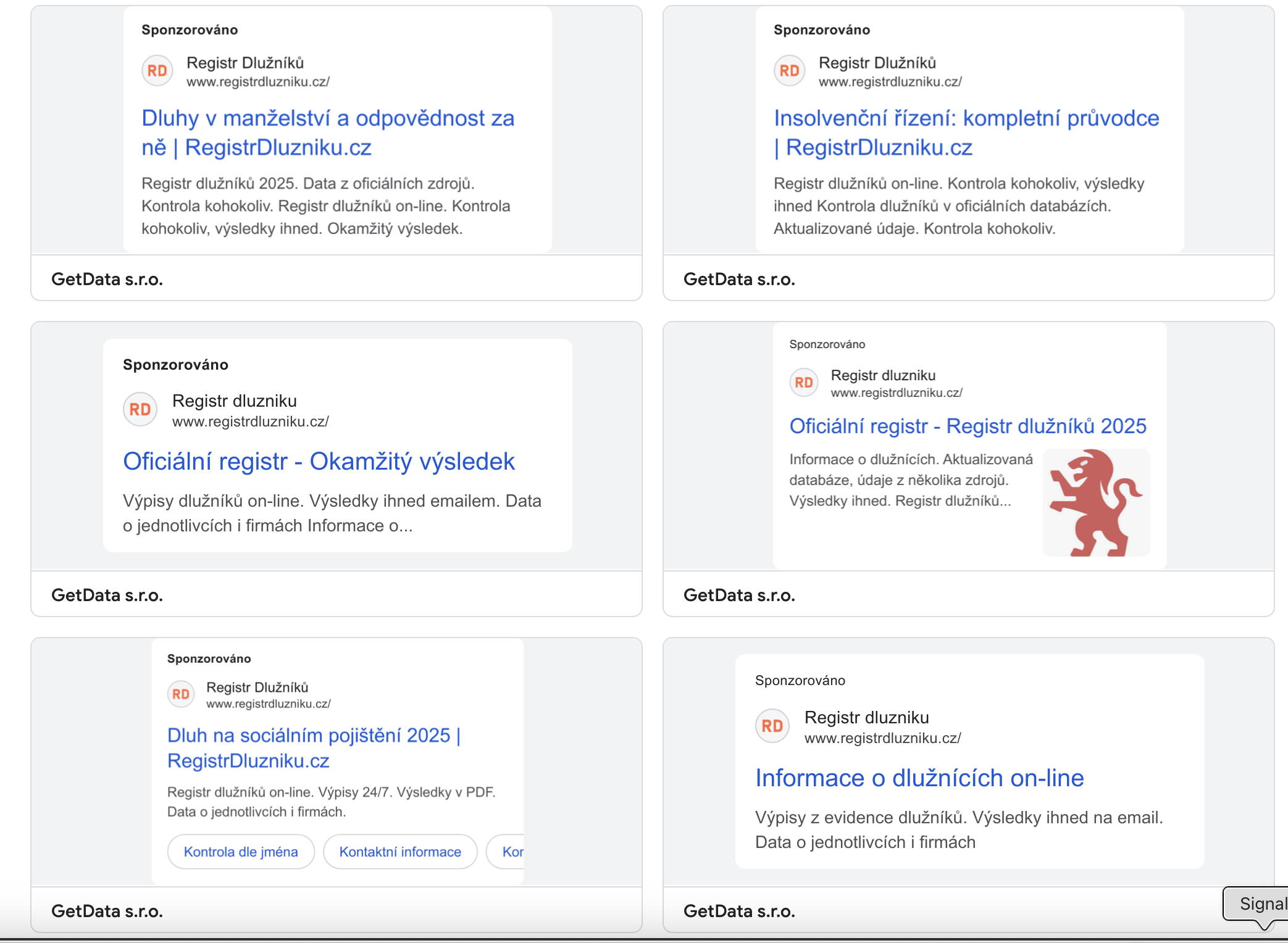
Task: Click 'Sponzorováno' label in Informace o dlužnících ad
Action: click(x=800, y=680)
